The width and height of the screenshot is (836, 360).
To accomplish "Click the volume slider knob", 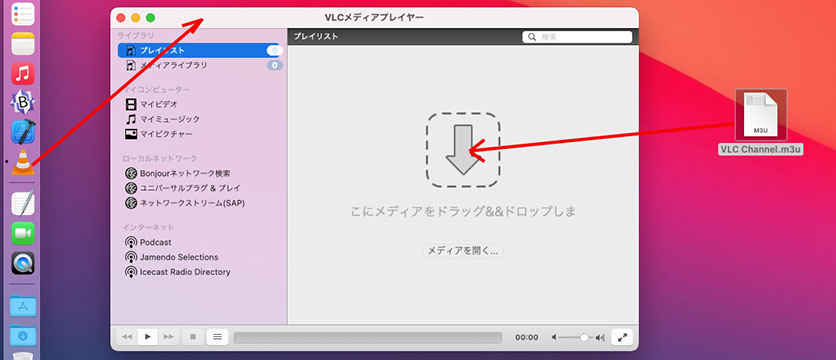I will tap(584, 338).
